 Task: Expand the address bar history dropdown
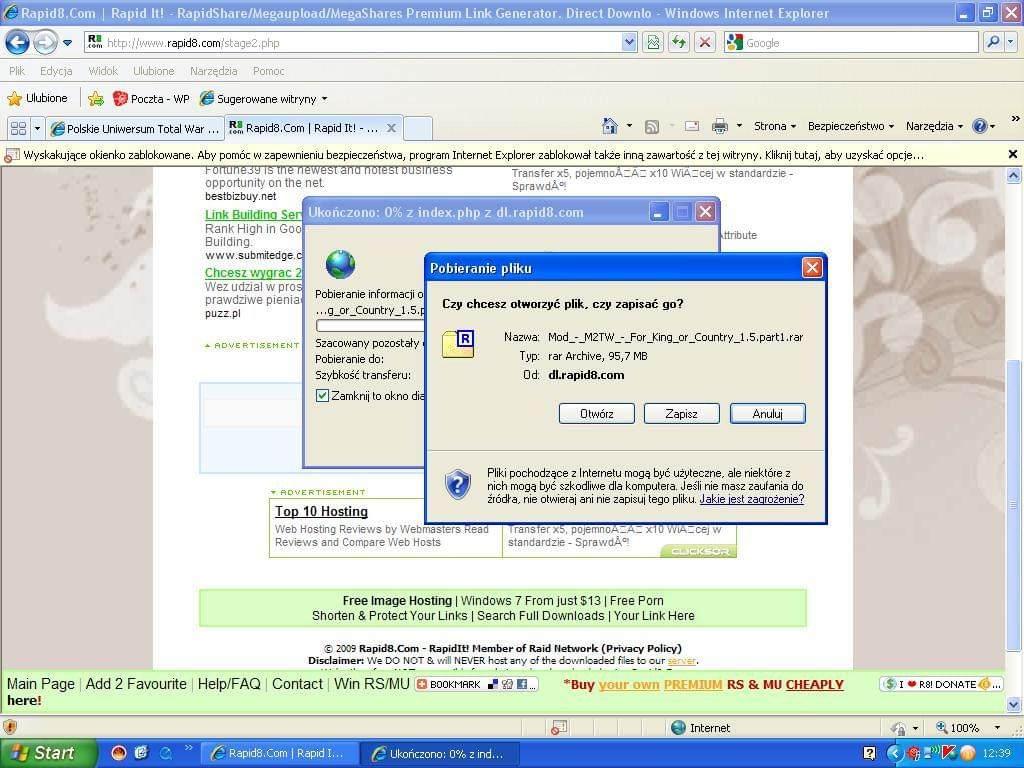point(629,43)
